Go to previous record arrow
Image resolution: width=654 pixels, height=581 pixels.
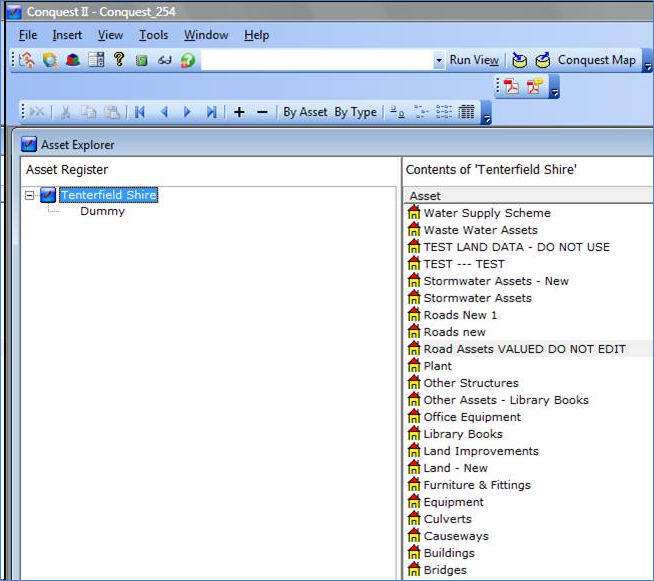[x=164, y=112]
